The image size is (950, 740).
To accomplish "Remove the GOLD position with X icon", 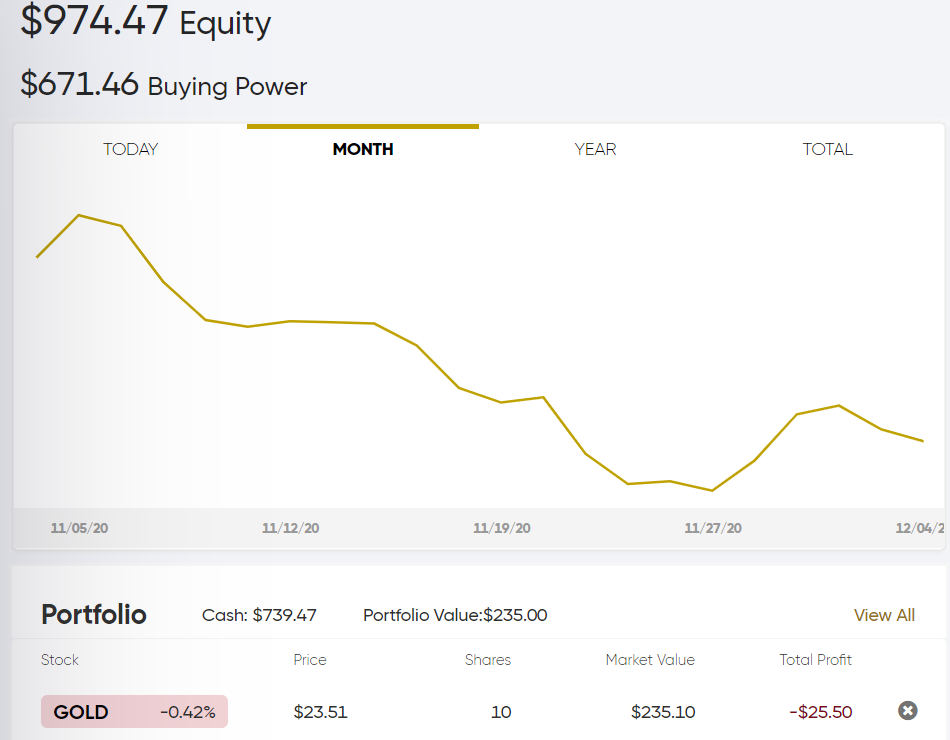I will (907, 710).
